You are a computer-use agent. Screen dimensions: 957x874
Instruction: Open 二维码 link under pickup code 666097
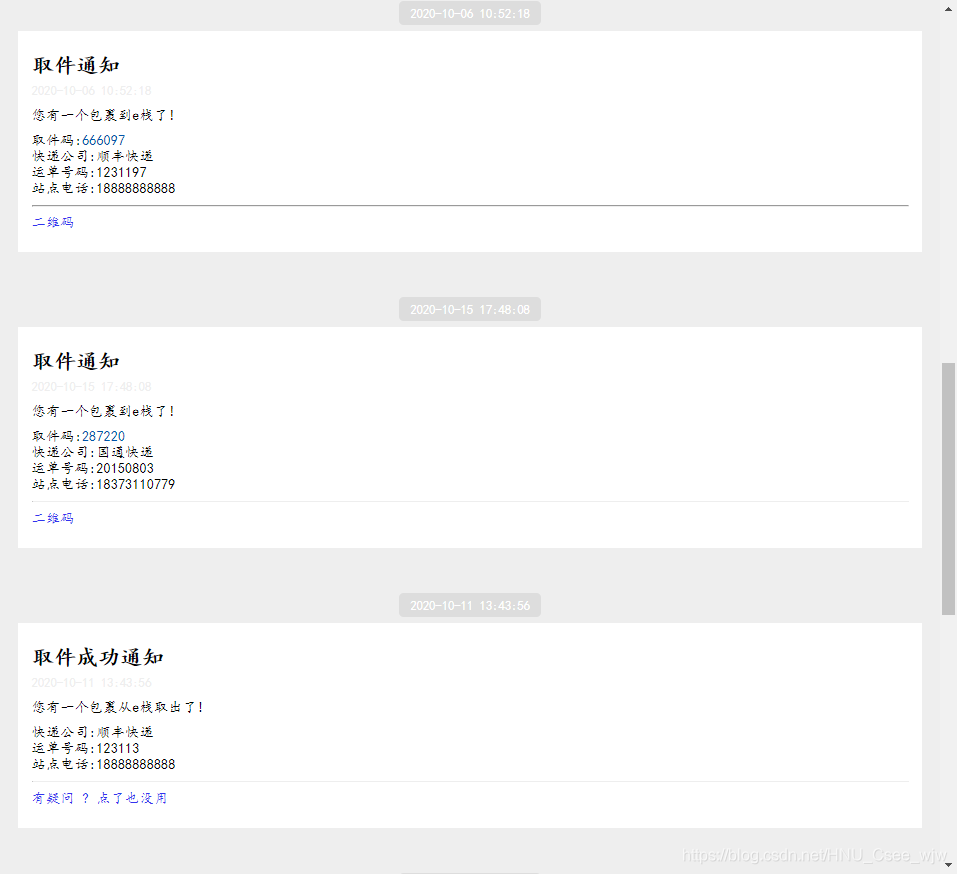53,222
